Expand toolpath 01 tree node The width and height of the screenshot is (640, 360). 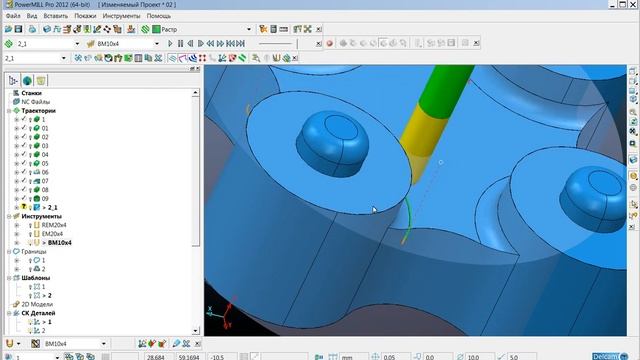17,128
